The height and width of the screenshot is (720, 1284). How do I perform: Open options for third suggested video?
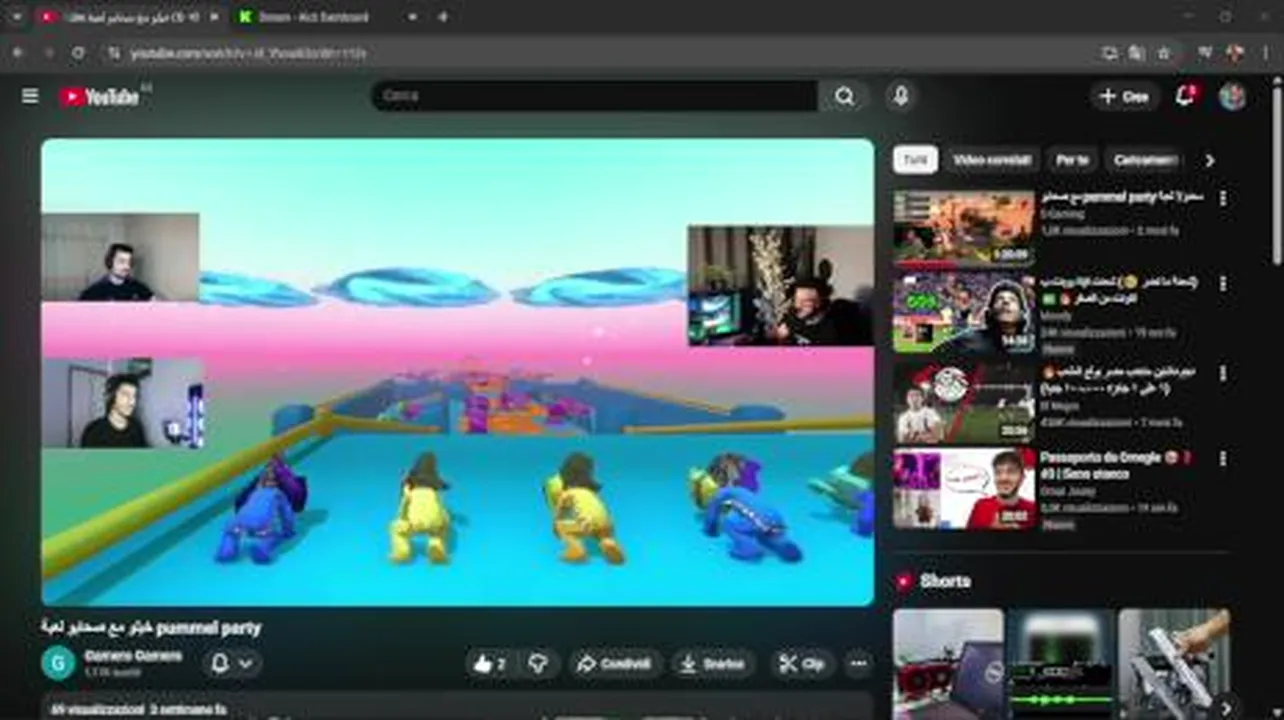[1222, 373]
